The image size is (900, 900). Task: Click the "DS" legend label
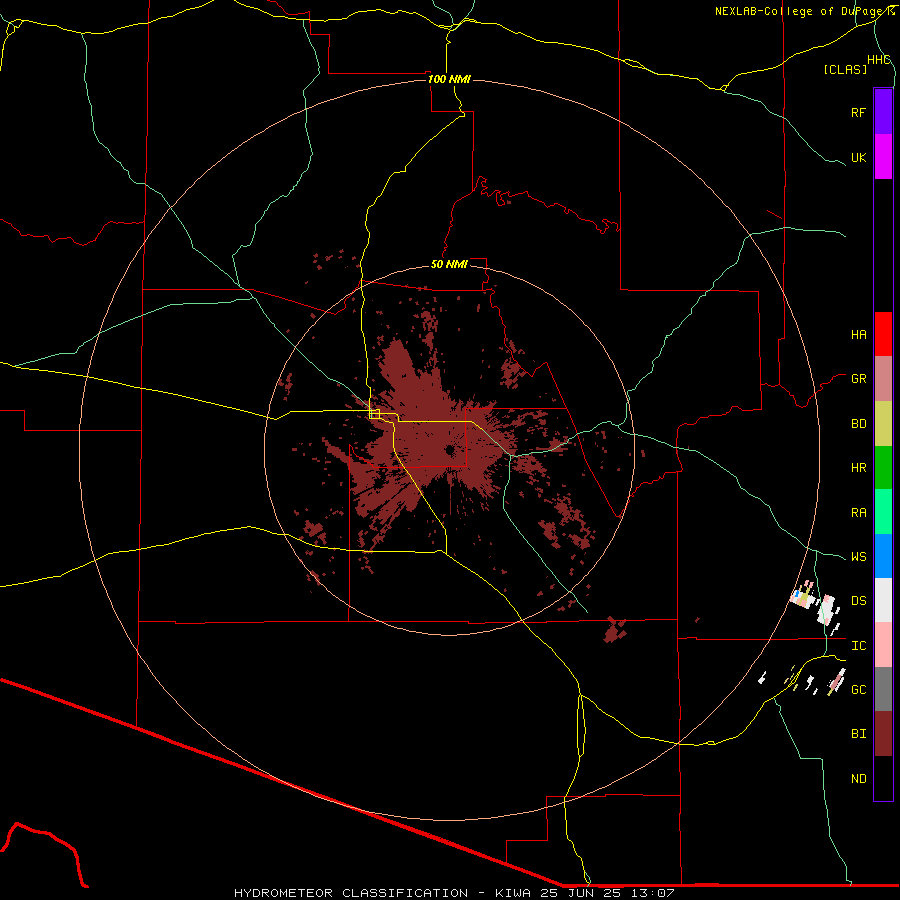coord(858,601)
